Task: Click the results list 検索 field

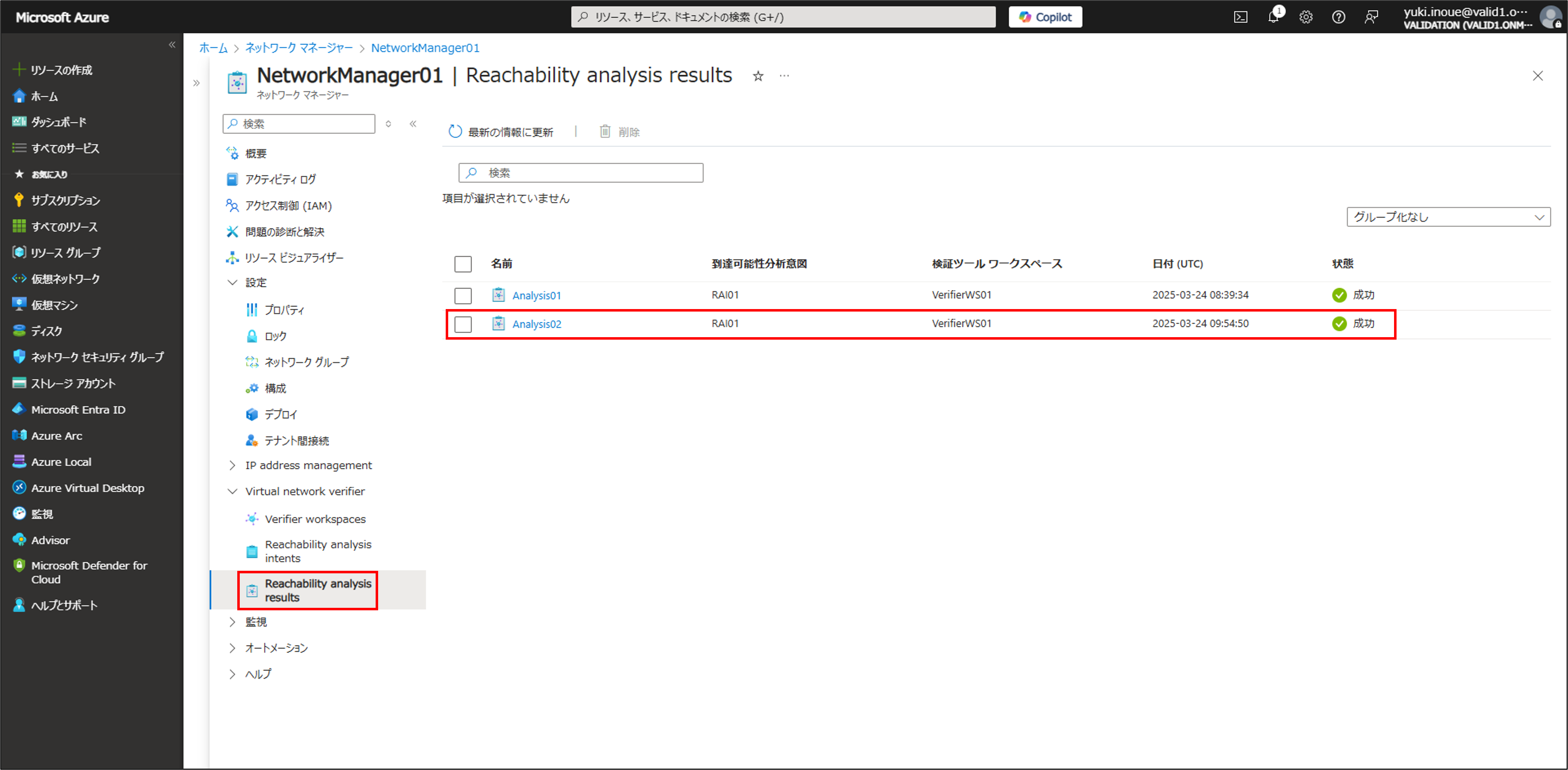Action: (581, 173)
